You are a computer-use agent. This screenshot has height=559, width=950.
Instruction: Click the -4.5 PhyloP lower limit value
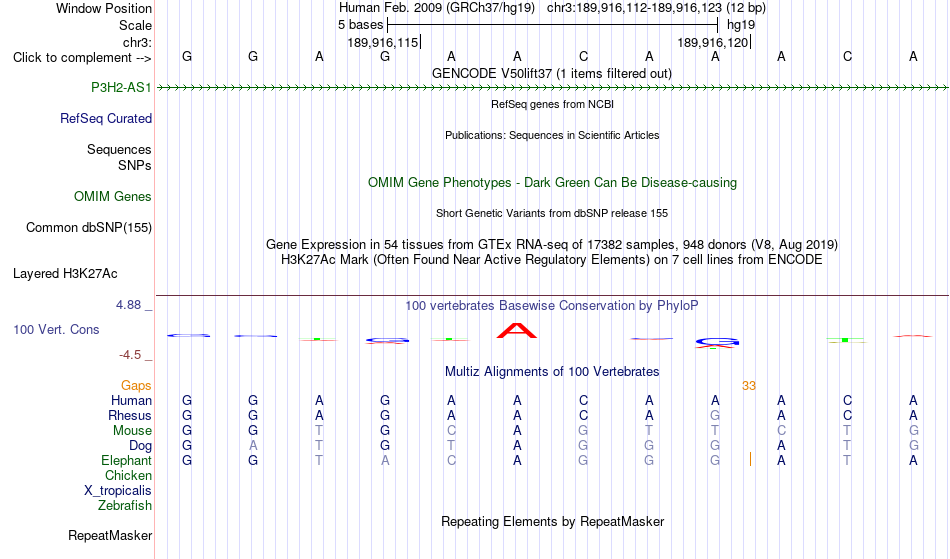click(130, 355)
